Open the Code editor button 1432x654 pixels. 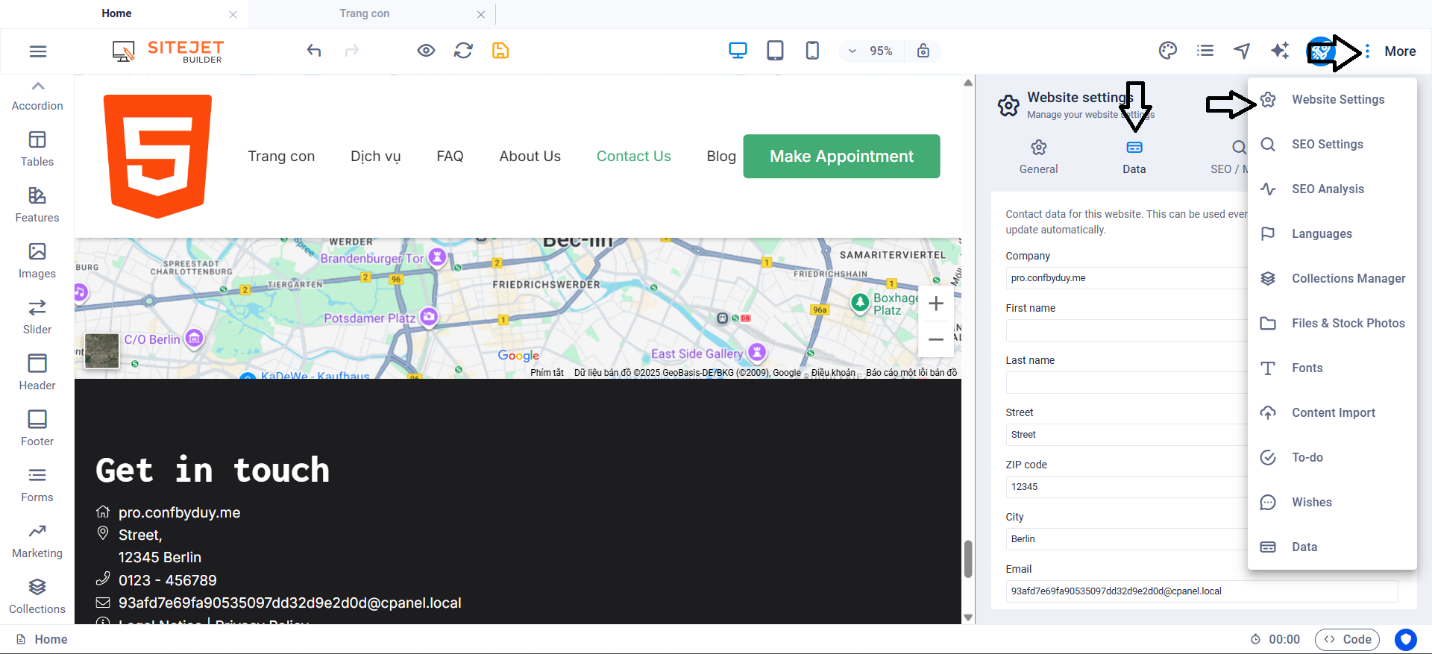click(x=1347, y=639)
